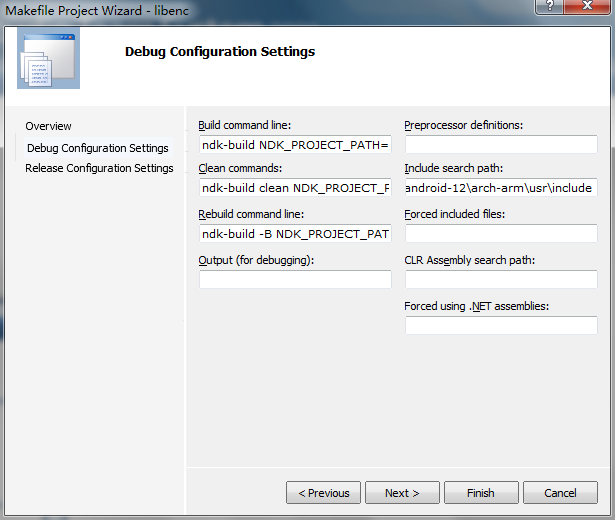Screen dimensions: 615x520
Task: Open the Overview page
Action: [x=48, y=126]
